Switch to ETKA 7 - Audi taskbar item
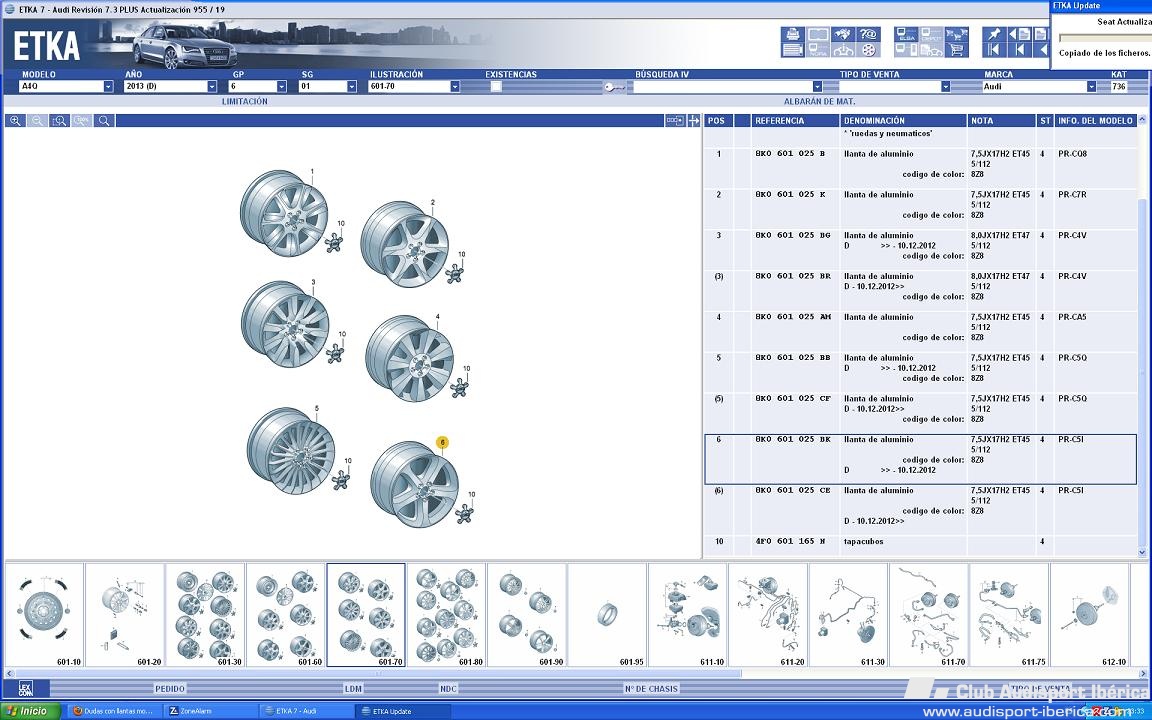Viewport: 1152px width, 720px height. point(306,711)
